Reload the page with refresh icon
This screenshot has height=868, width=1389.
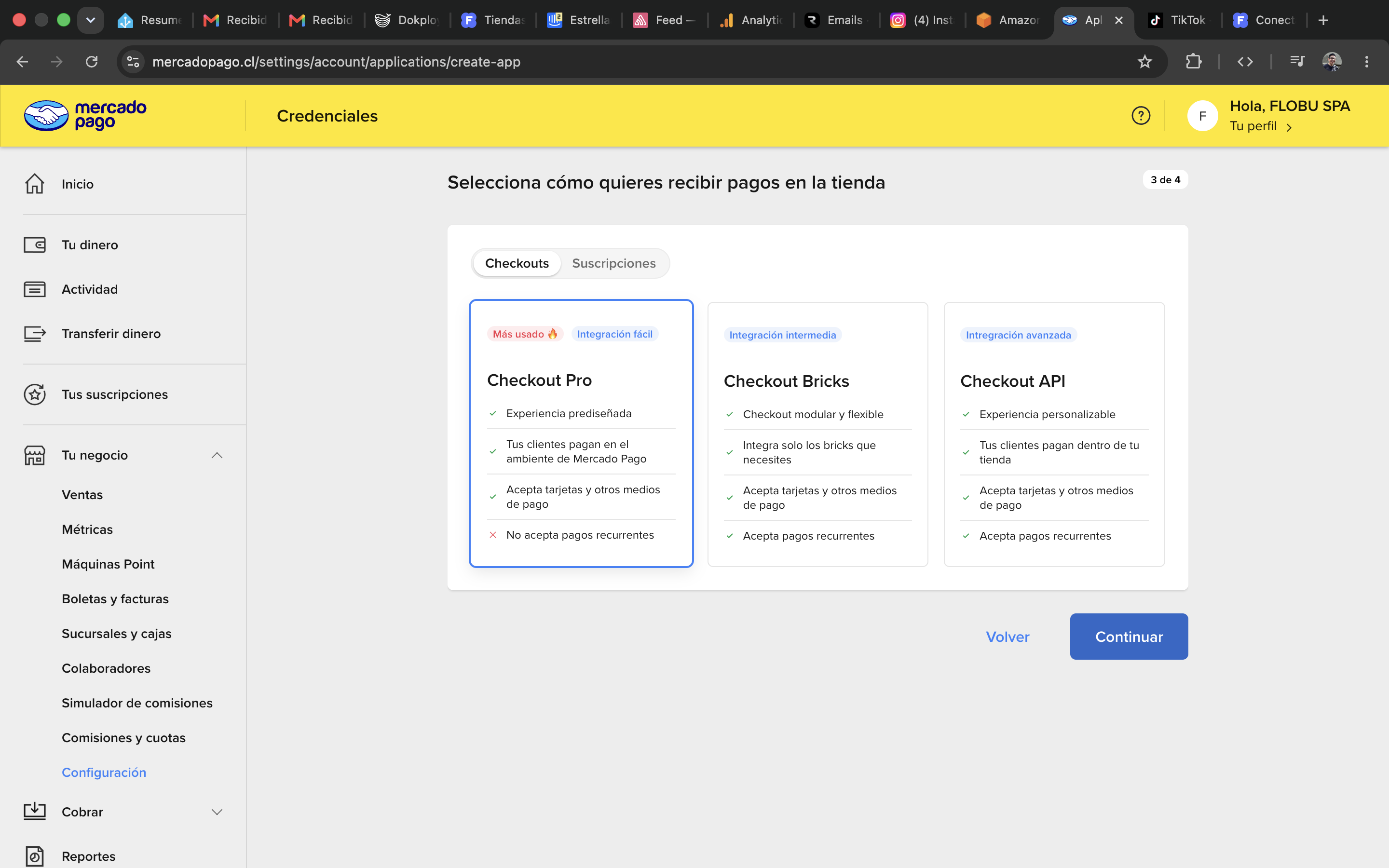click(x=92, y=61)
